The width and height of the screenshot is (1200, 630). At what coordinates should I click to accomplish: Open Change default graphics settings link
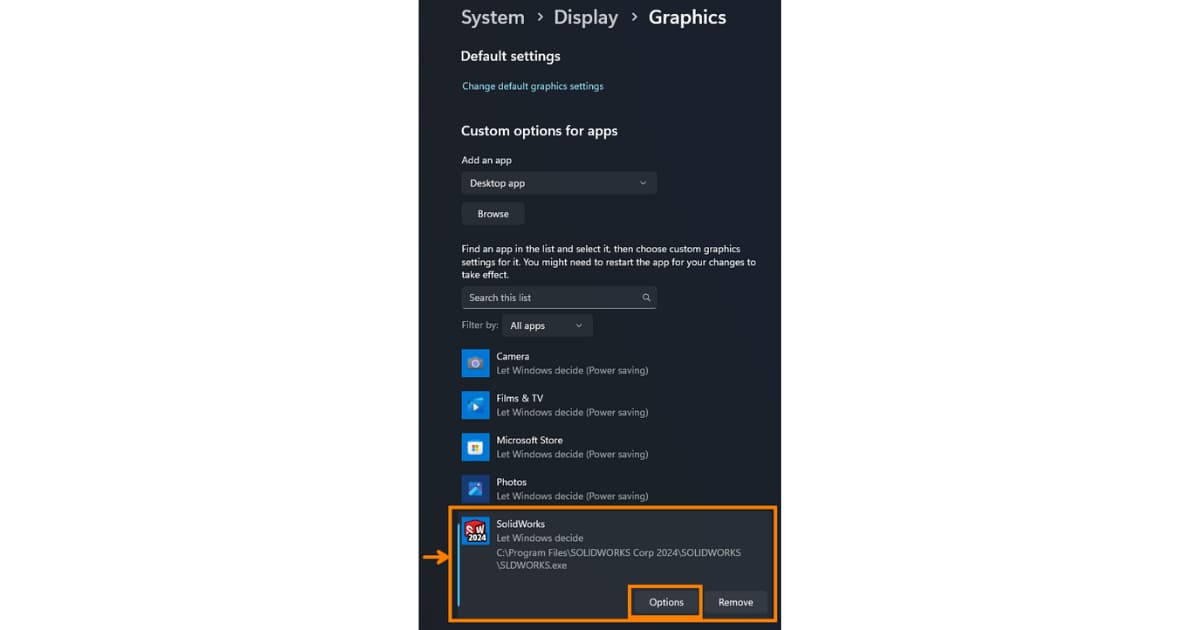(533, 86)
